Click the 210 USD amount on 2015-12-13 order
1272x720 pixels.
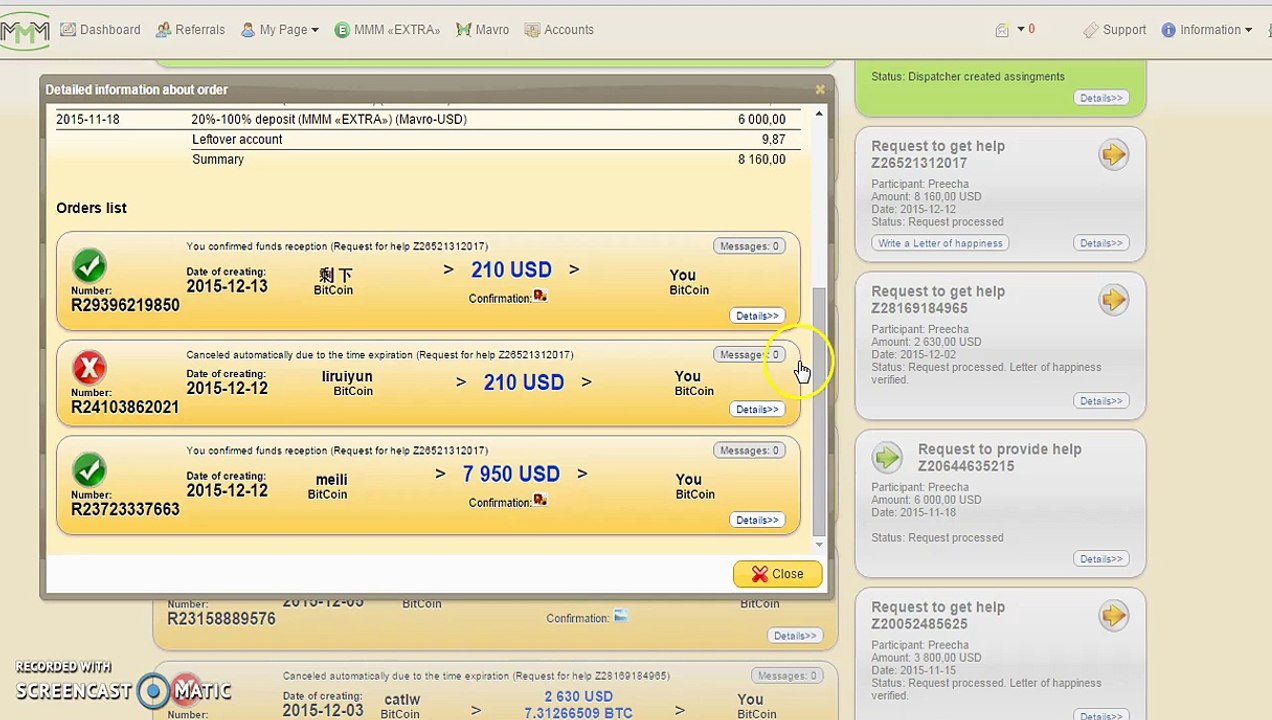point(511,270)
